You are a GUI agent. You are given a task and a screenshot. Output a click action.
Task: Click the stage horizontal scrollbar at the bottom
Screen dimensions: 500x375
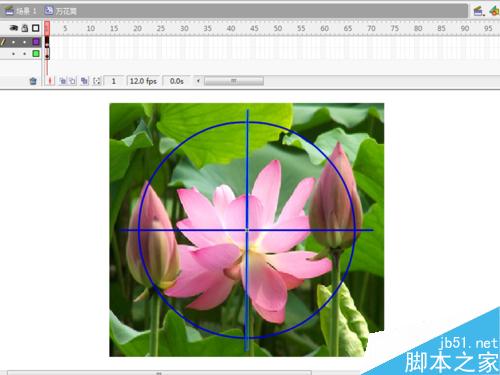[159, 373]
